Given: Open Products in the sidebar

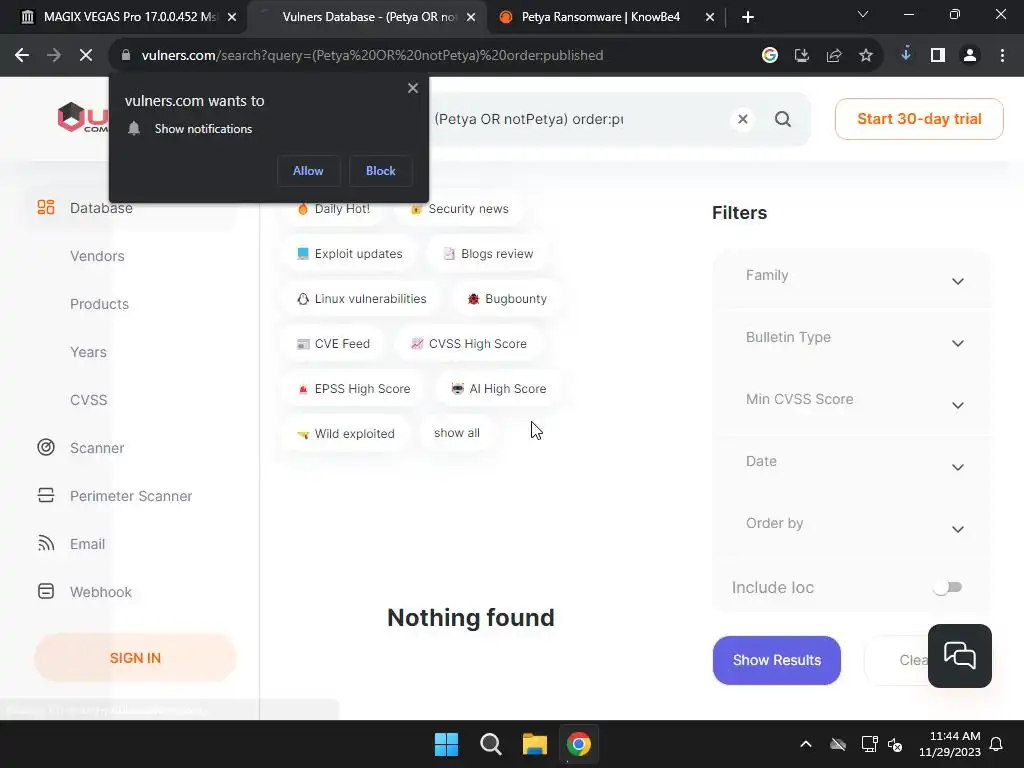Looking at the screenshot, I should tap(99, 304).
